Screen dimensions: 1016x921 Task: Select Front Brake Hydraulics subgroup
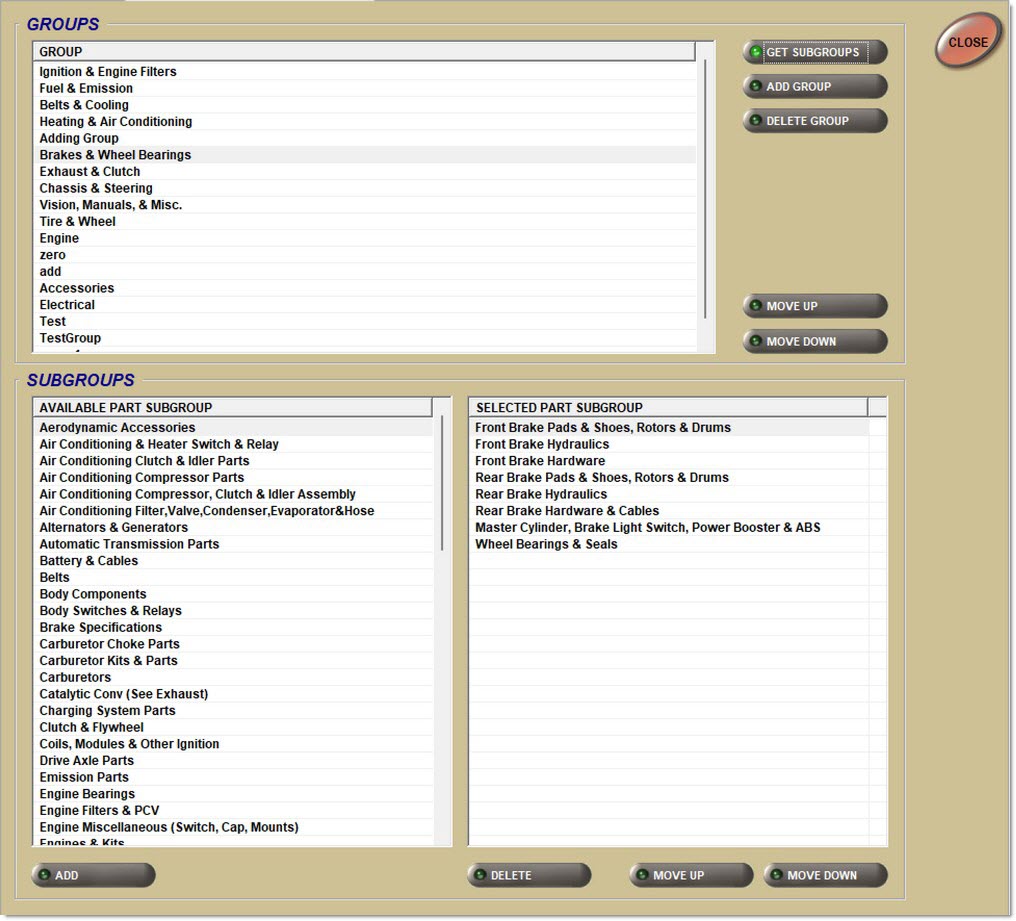coord(542,444)
